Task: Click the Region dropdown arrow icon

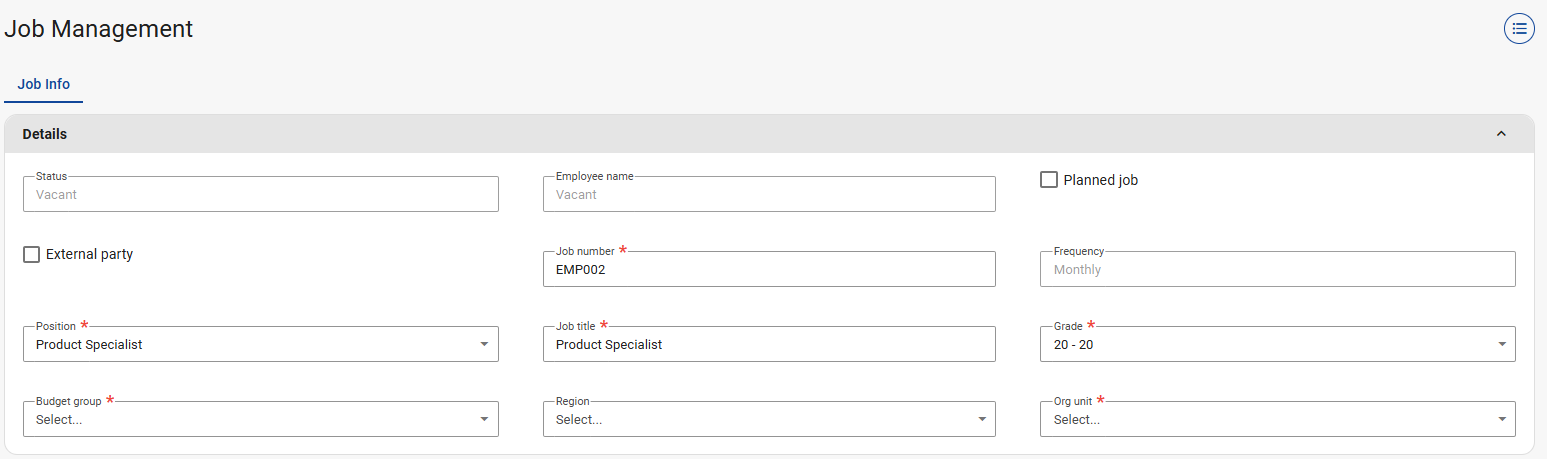Action: pyautogui.click(x=981, y=419)
